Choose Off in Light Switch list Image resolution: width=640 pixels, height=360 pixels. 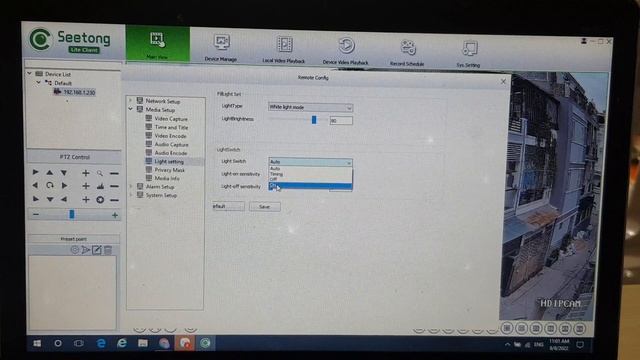pos(310,179)
